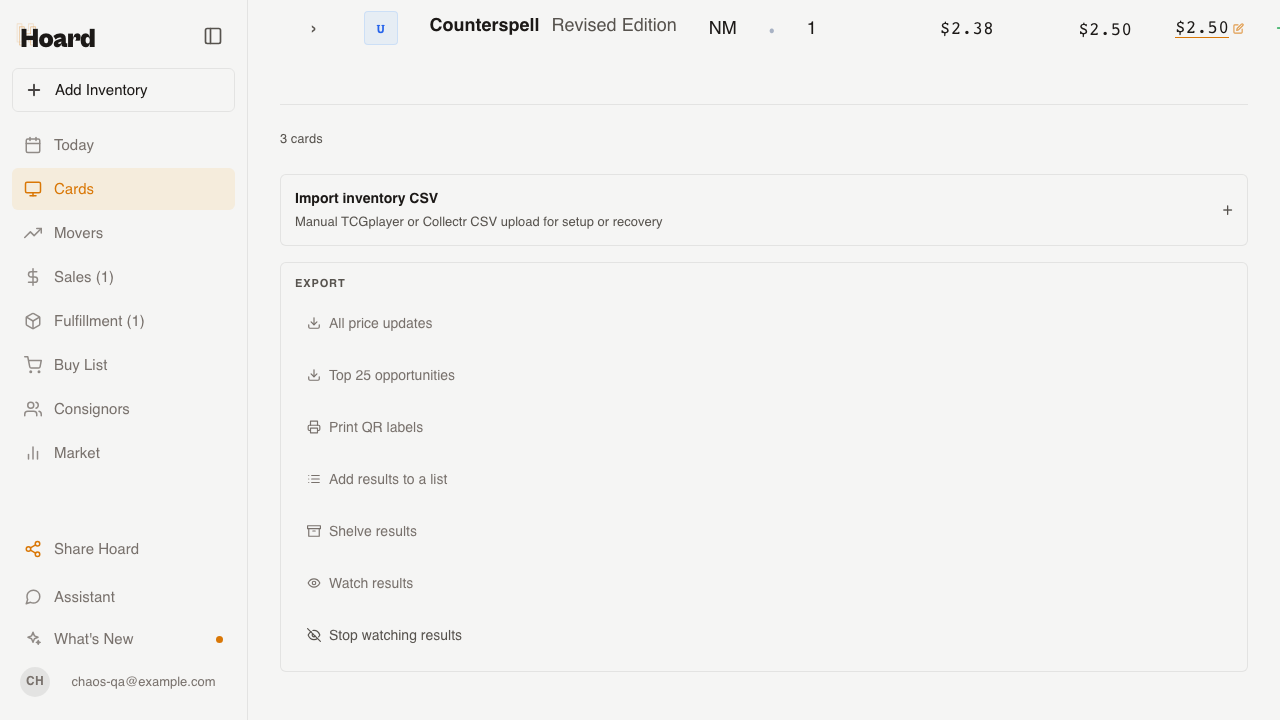Open the Assistant
The image size is (1280, 720).
click(x=123, y=597)
